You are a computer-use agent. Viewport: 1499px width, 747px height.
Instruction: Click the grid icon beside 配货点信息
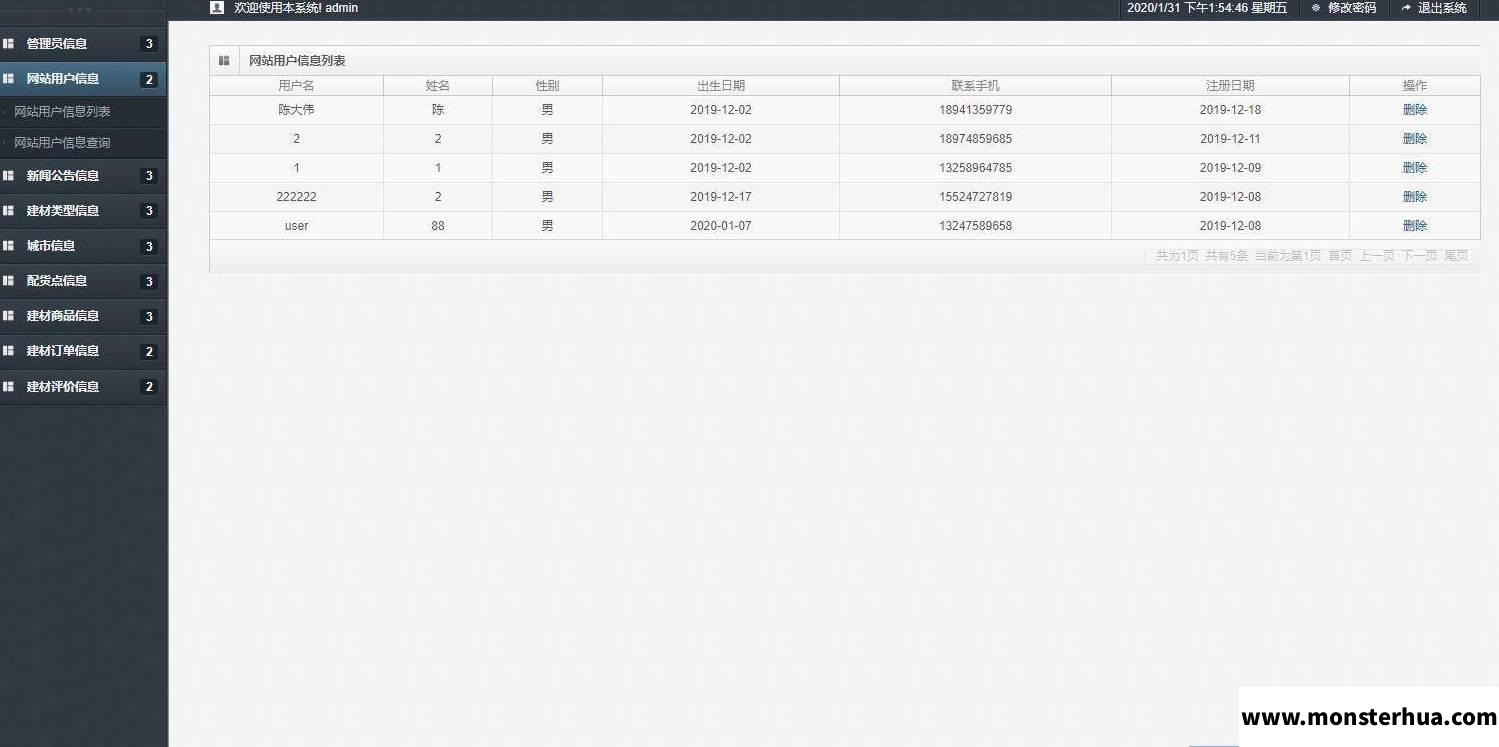(x=9, y=281)
